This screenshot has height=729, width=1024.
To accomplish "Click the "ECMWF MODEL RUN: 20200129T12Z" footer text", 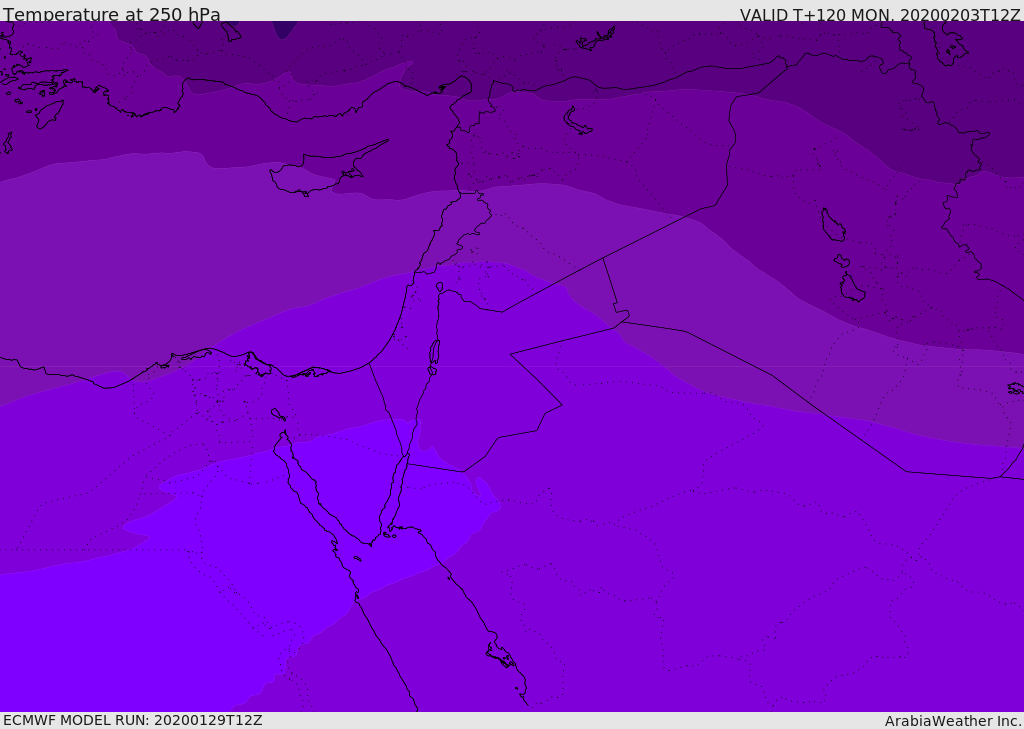I will pyautogui.click(x=133, y=720).
